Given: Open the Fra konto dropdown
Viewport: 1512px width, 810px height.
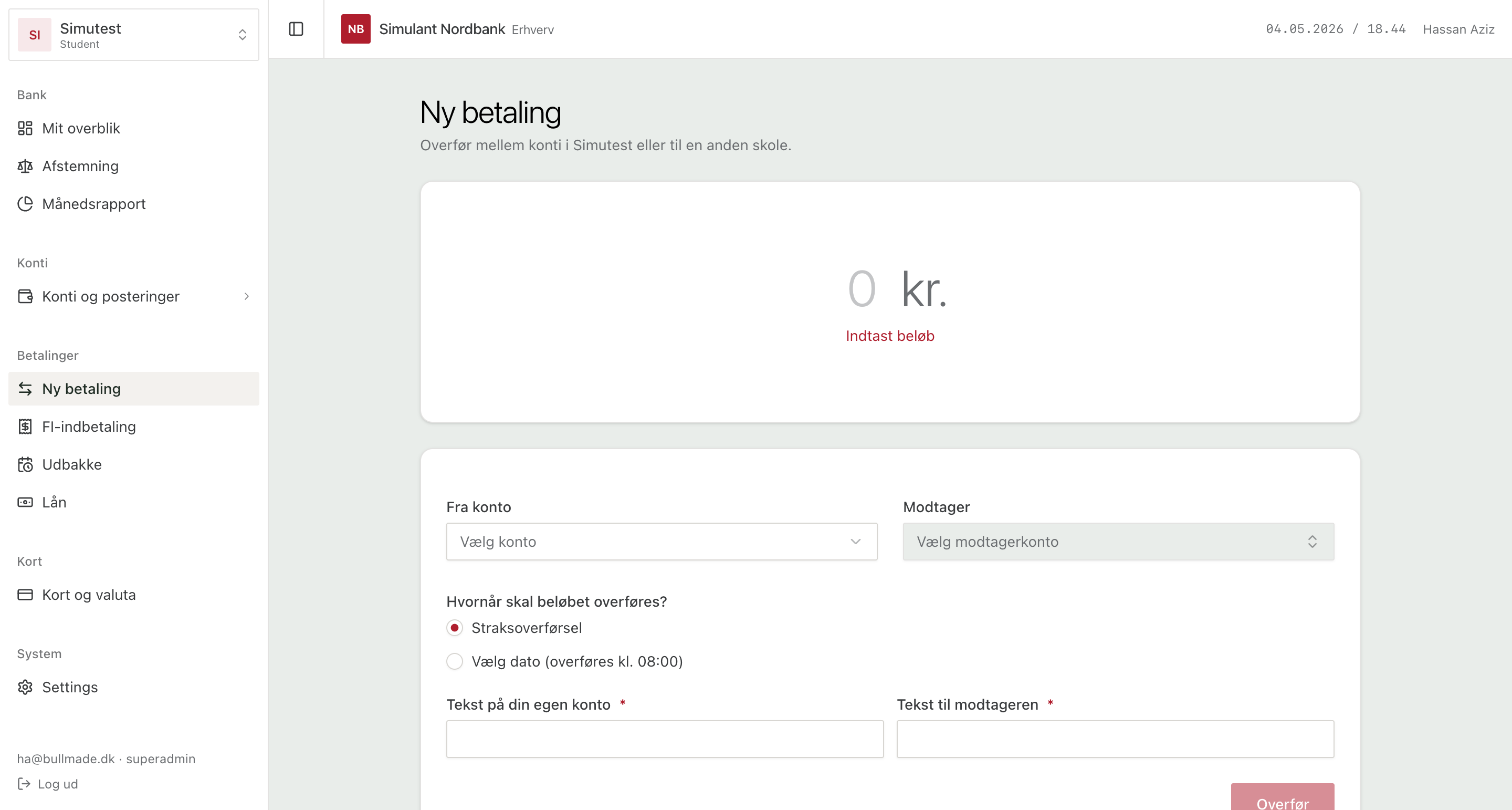Looking at the screenshot, I should (661, 542).
